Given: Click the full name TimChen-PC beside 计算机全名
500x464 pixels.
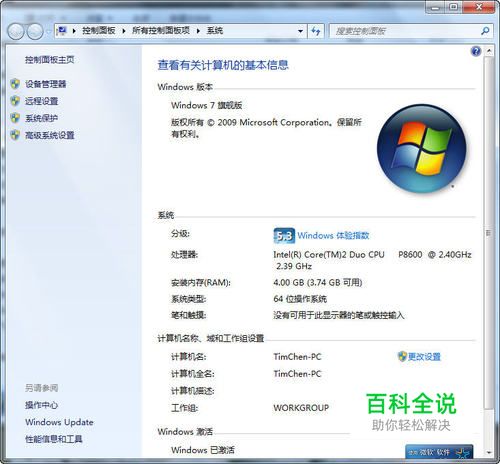Looking at the screenshot, I should [x=297, y=374].
